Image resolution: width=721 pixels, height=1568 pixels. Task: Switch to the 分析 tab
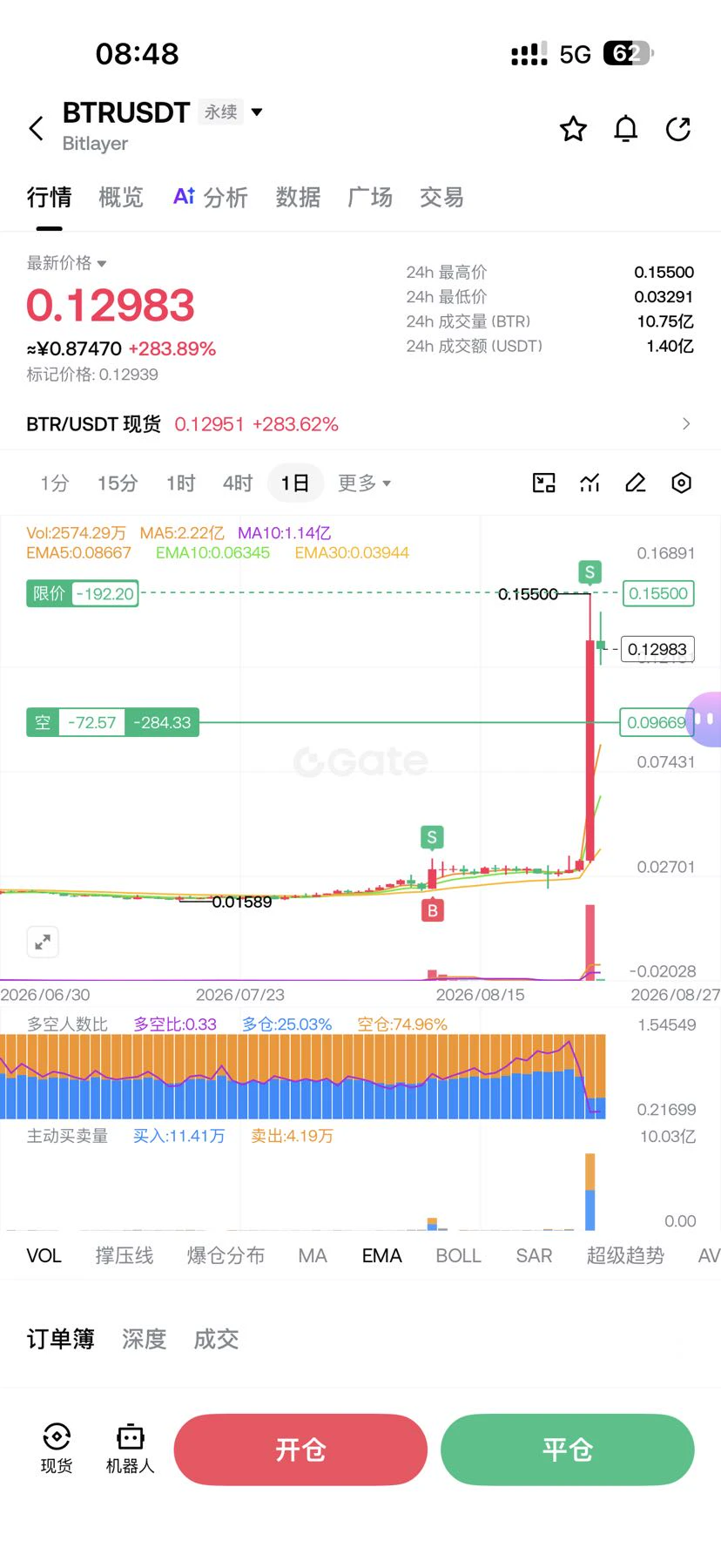pos(226,197)
